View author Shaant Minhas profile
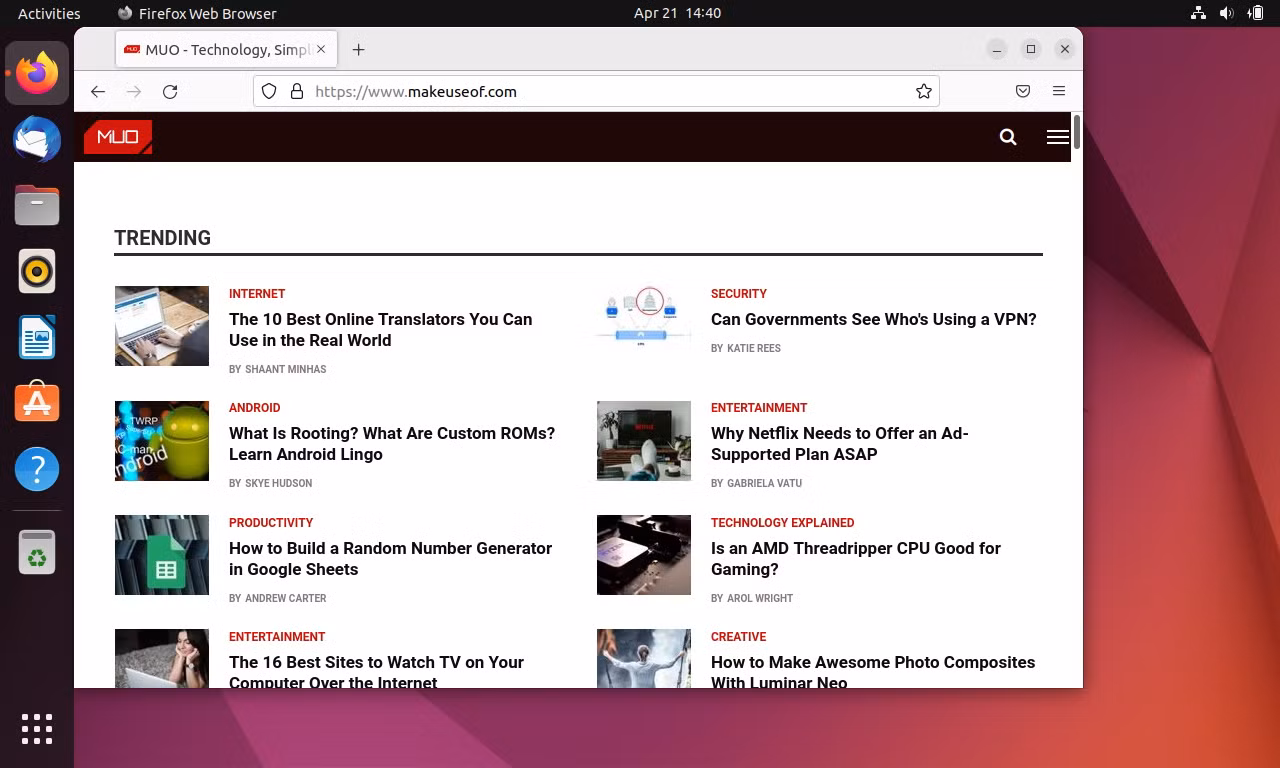The height and width of the screenshot is (768, 1280). click(286, 369)
